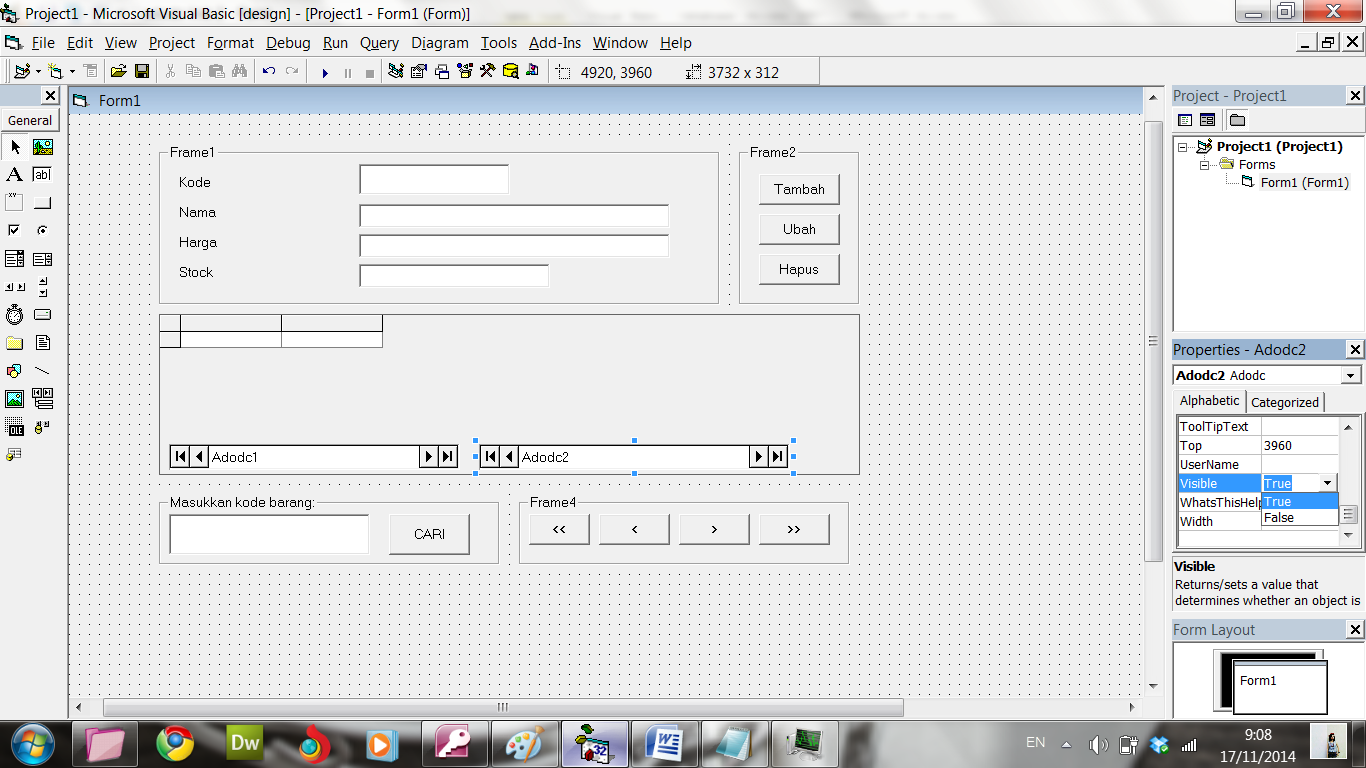Collapse the Project1 node in Project Explorer
This screenshot has width=1366, height=768.
coord(1183,146)
